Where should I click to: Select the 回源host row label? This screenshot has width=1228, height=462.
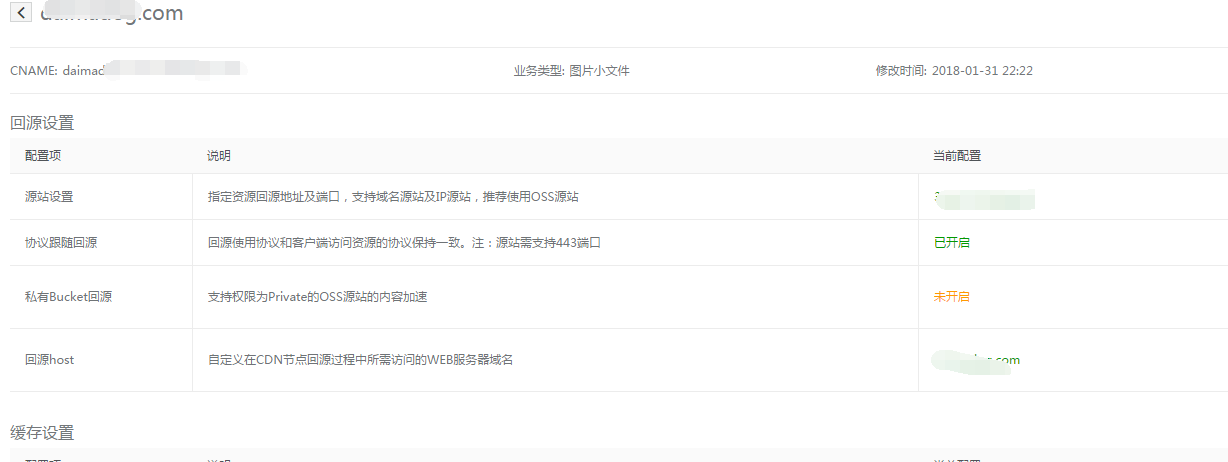[49, 360]
